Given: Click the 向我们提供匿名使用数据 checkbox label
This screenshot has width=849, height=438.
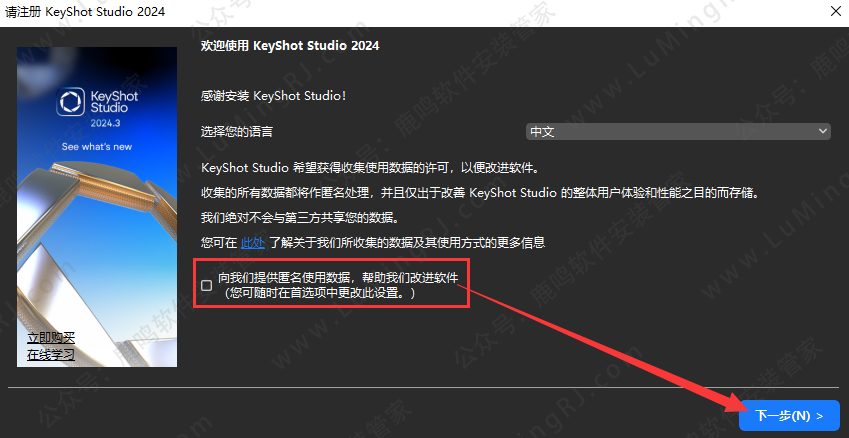Looking at the screenshot, I should (338, 278).
